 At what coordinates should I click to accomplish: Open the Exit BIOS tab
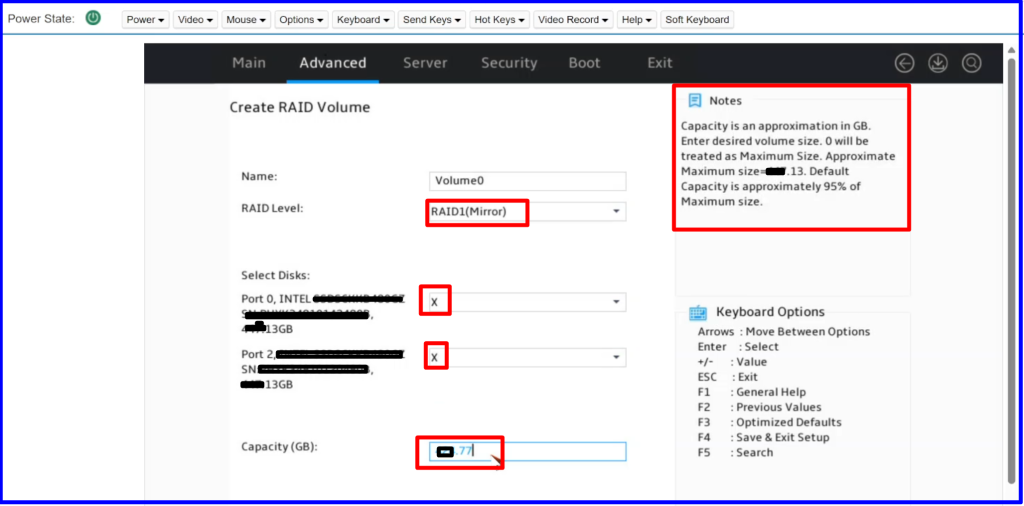[x=660, y=63]
